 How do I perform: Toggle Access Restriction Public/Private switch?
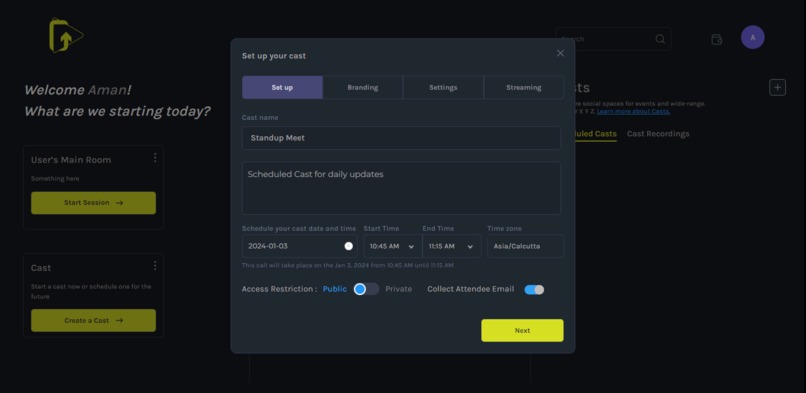point(366,289)
